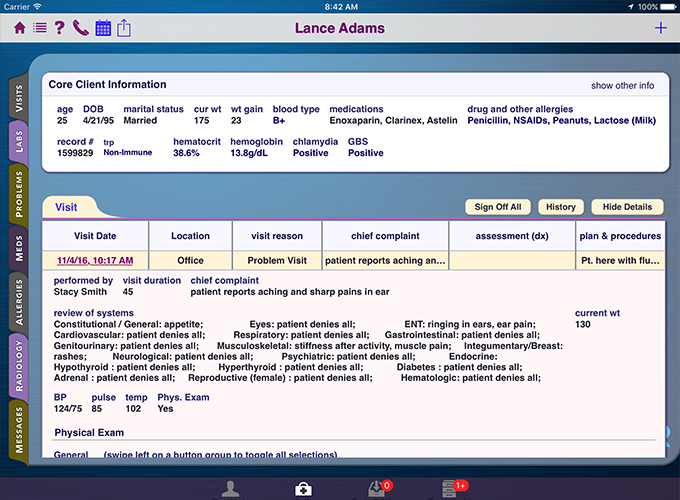Tap GBS Positive value

(366, 153)
